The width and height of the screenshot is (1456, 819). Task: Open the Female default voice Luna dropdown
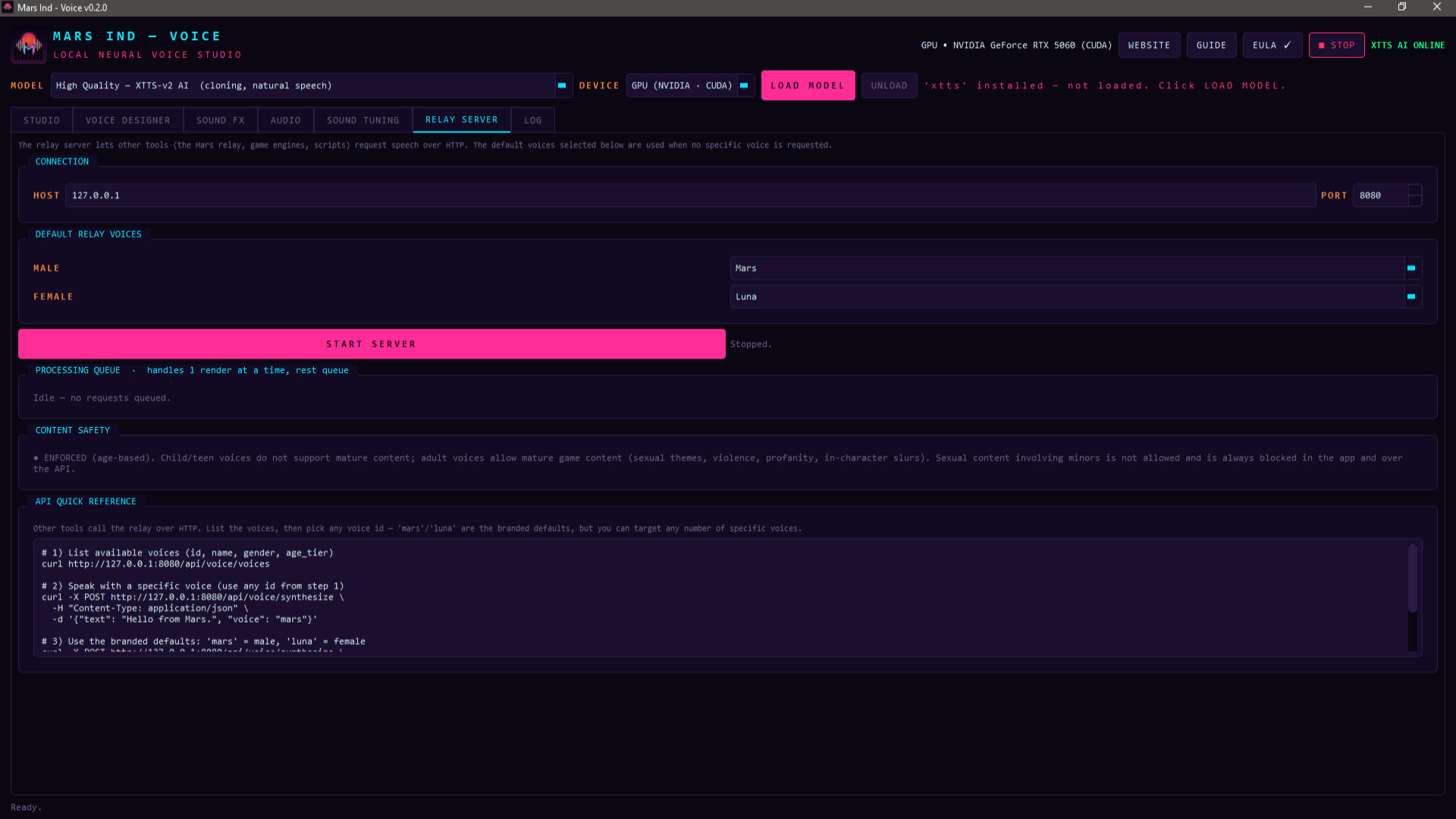point(1075,297)
